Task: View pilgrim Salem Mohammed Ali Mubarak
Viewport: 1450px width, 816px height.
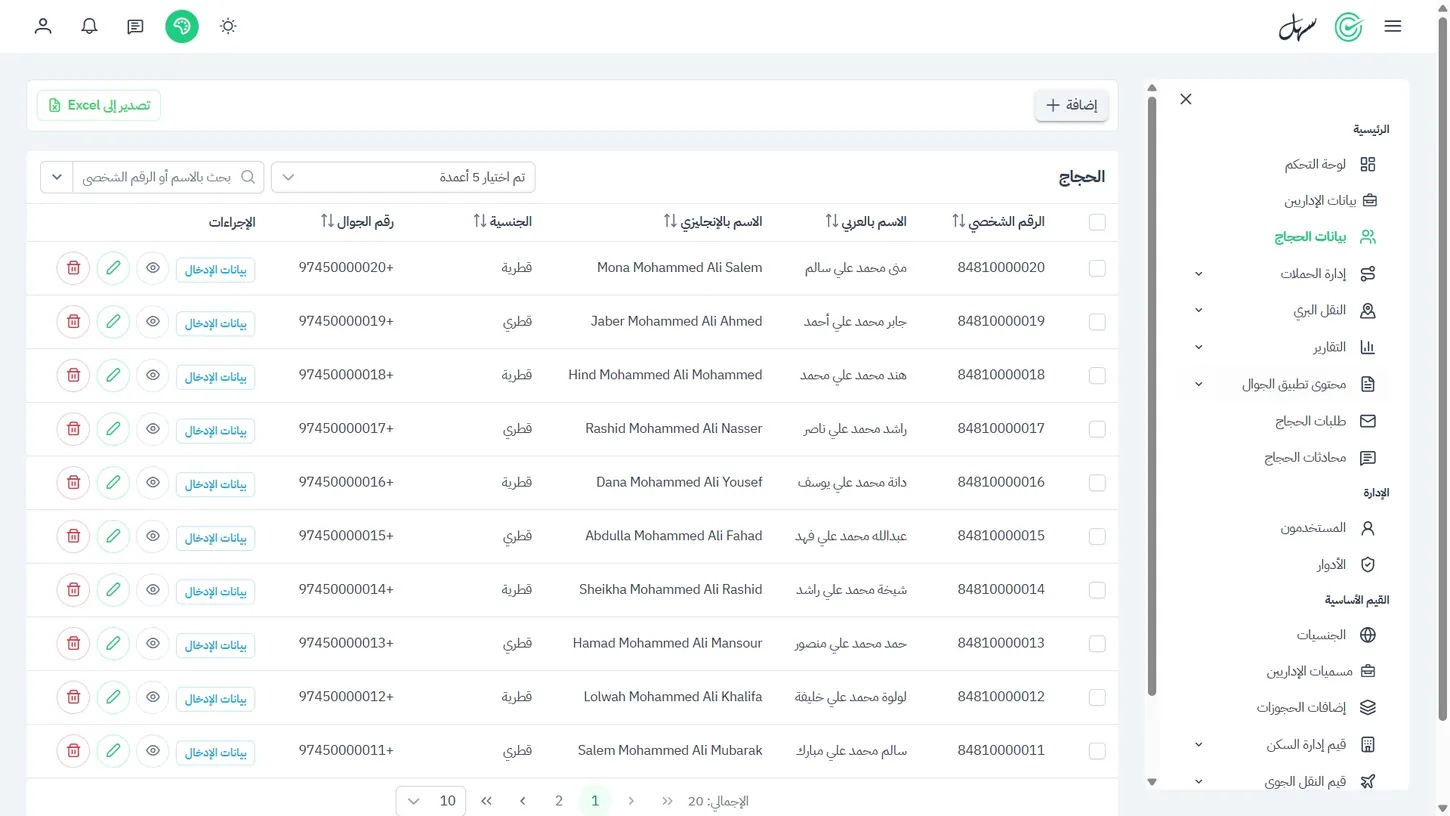Action: click(153, 751)
